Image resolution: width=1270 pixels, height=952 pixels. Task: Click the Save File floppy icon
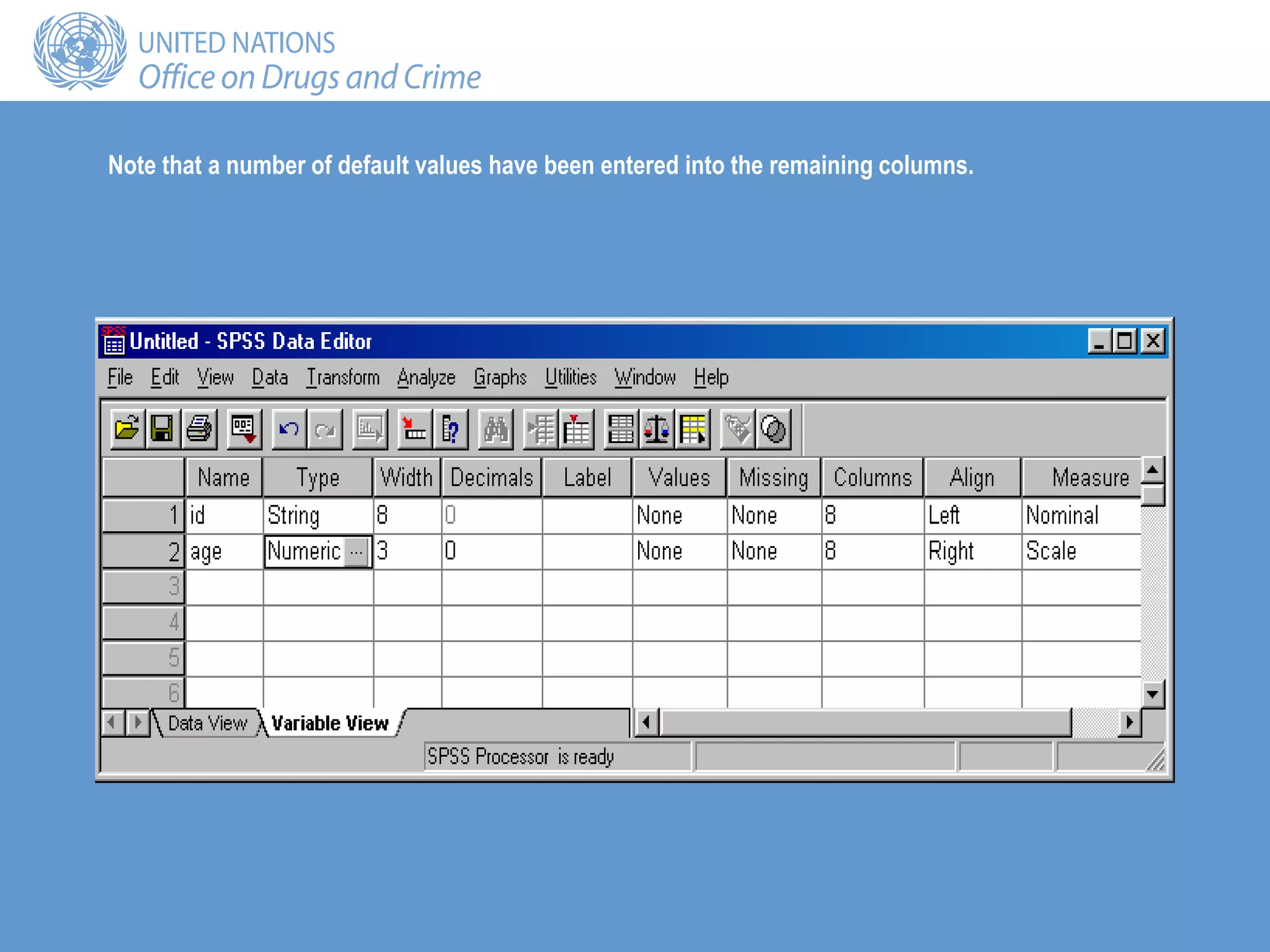(x=162, y=429)
